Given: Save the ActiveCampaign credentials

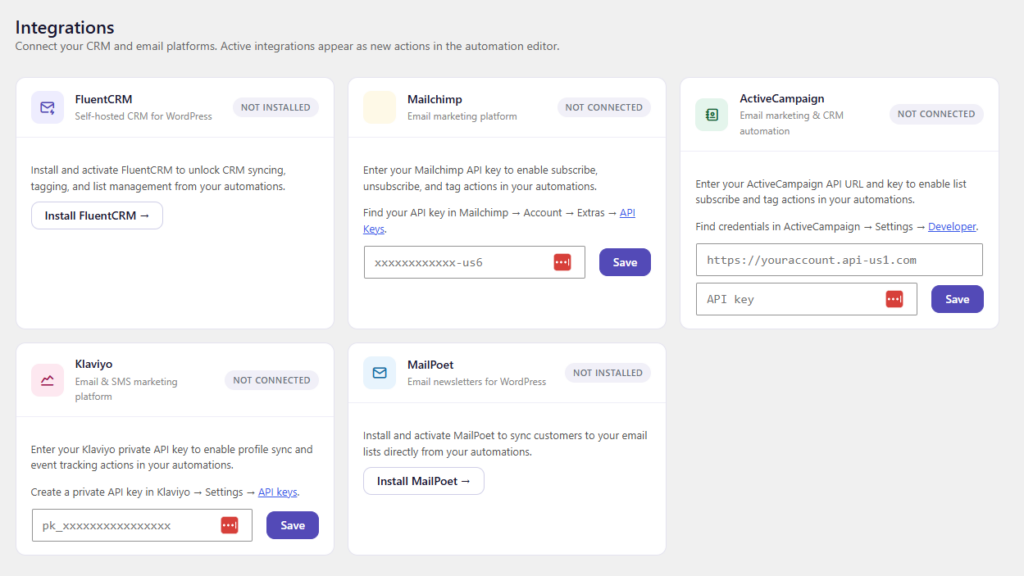Looking at the screenshot, I should pos(957,299).
